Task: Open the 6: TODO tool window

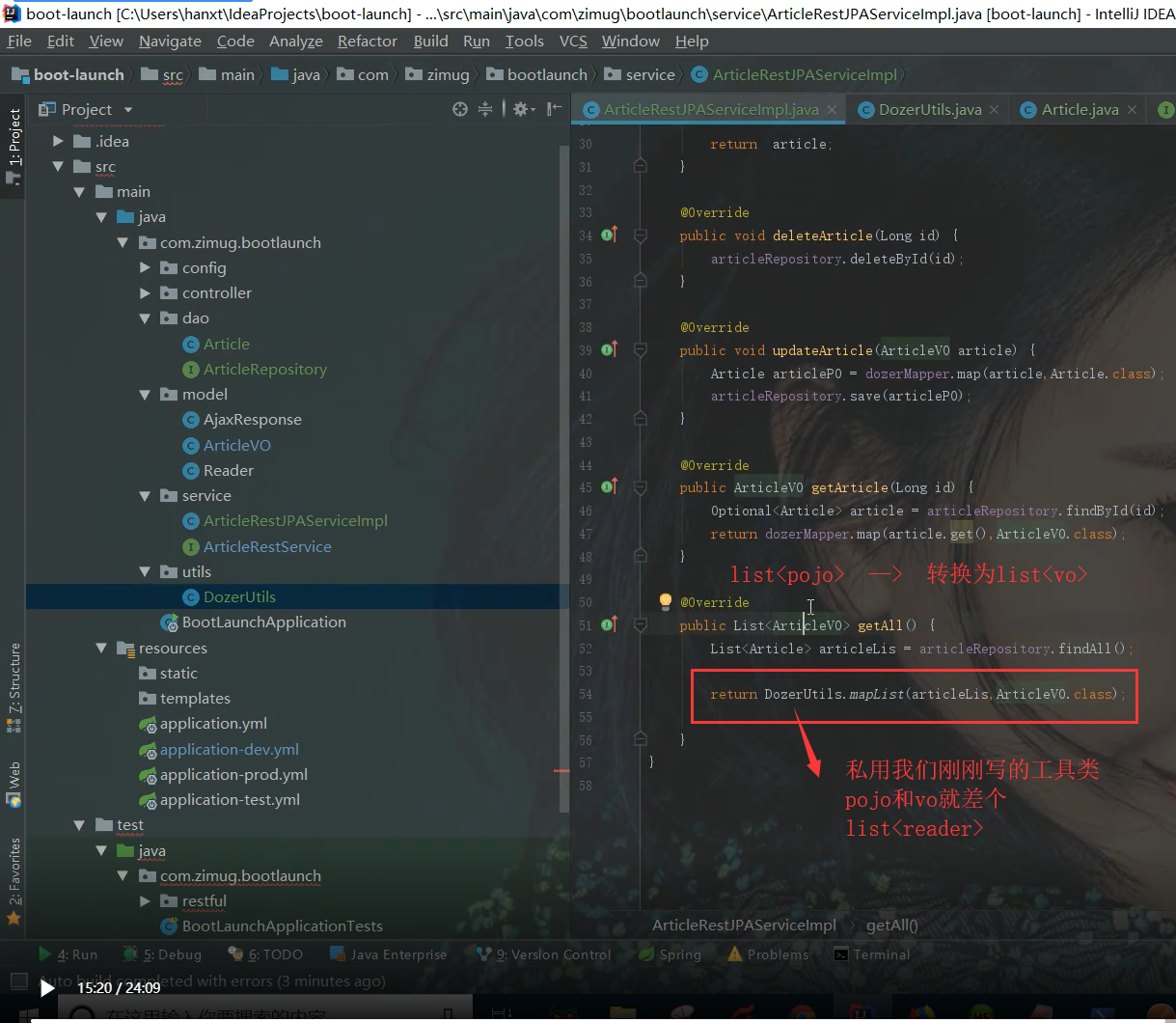Action: click(x=265, y=954)
